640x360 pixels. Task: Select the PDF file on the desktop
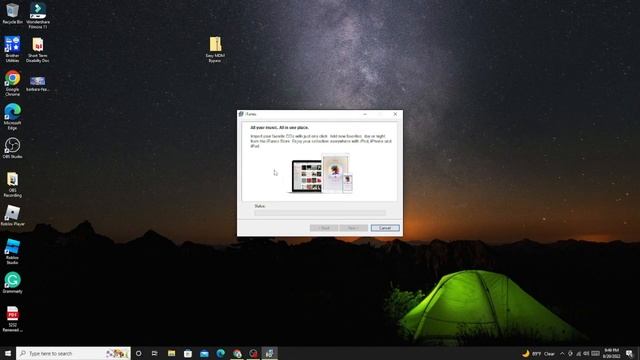pyautogui.click(x=13, y=319)
